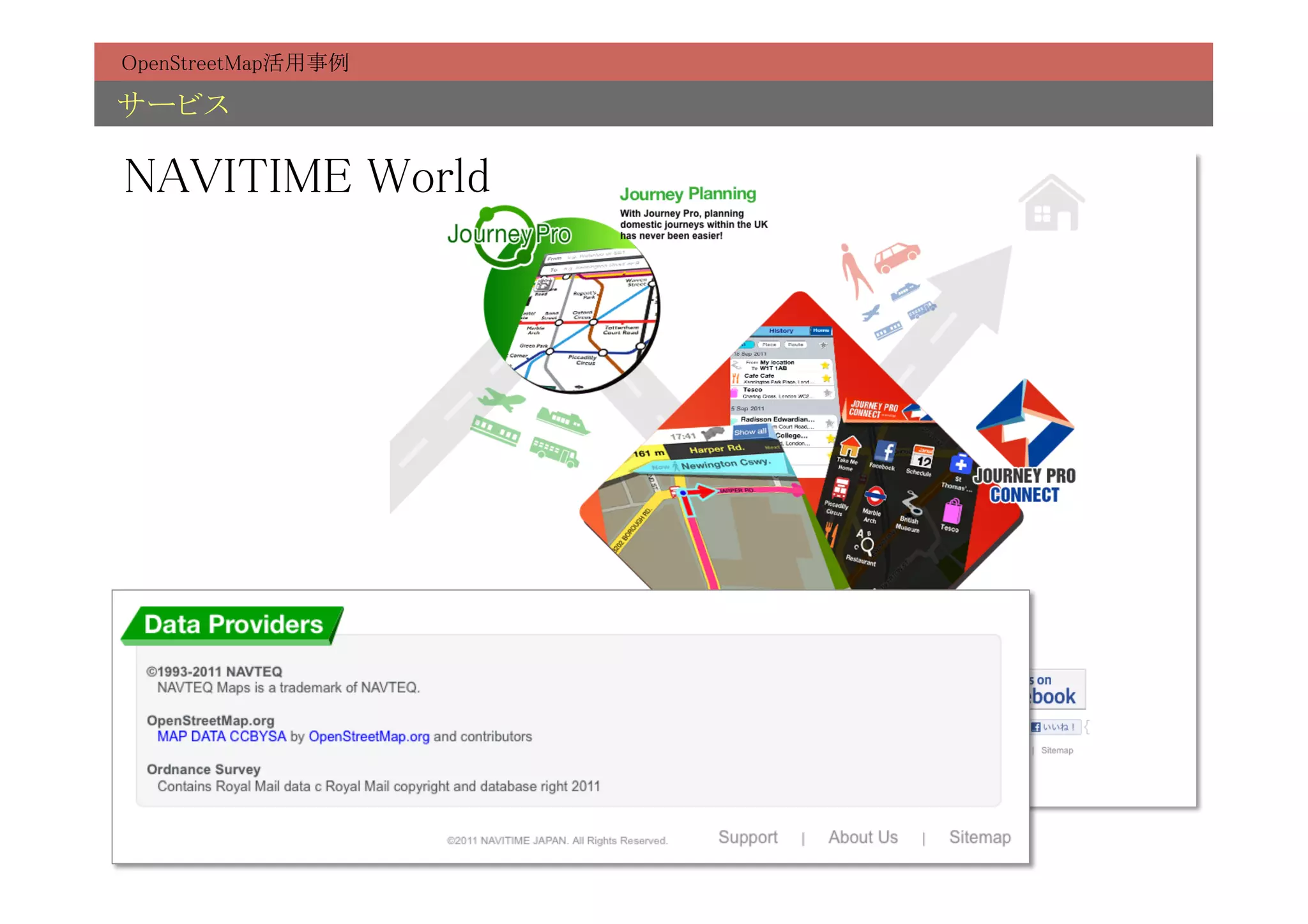Click the green train icon
Image resolution: width=1308 pixels, height=924 pixels.
[x=495, y=430]
